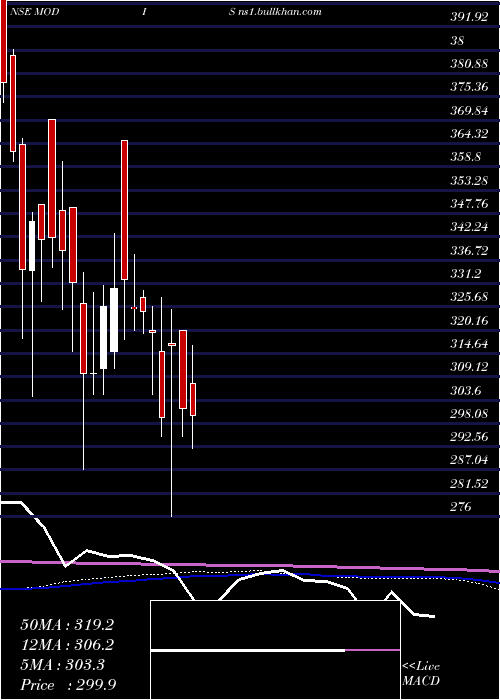Click the 281.52 price axis label

click(x=469, y=484)
